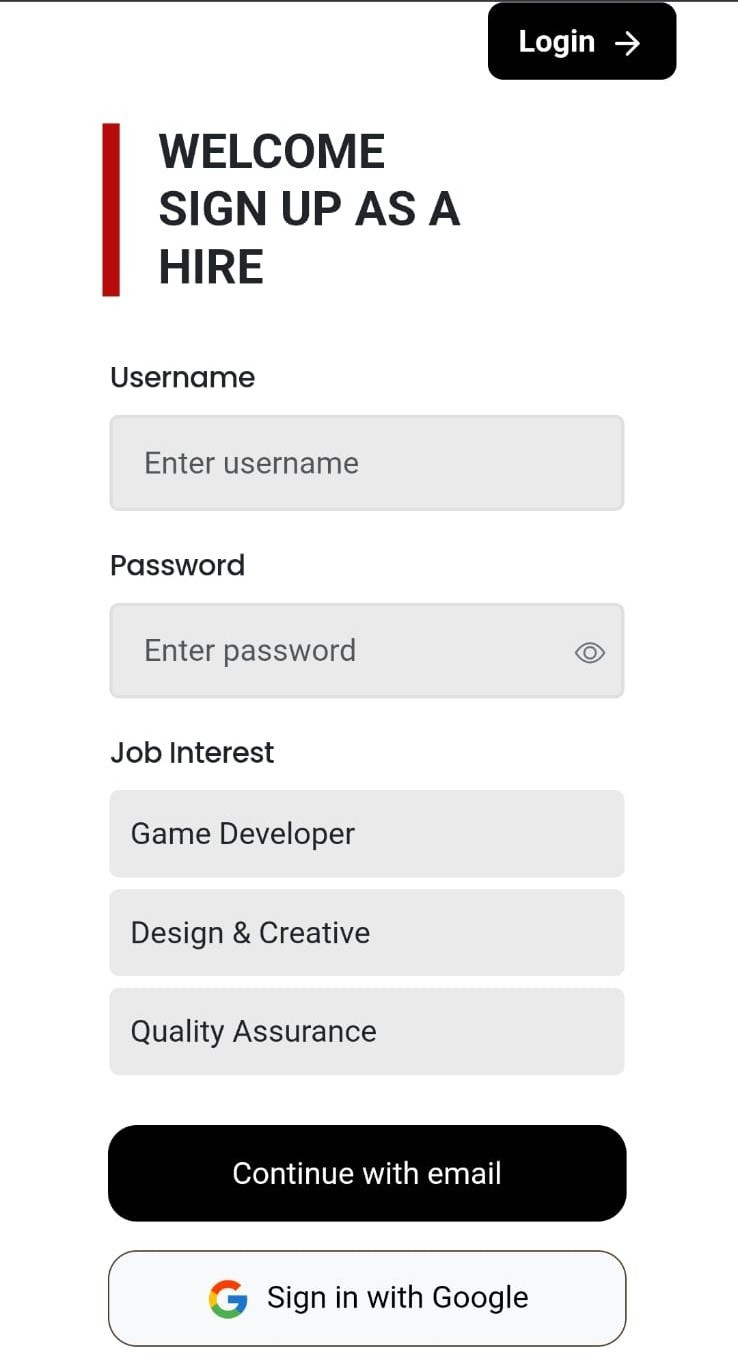Screen dimensions: 738x1357
Task: Click the word HIRE in the heading
Action: coord(211,267)
